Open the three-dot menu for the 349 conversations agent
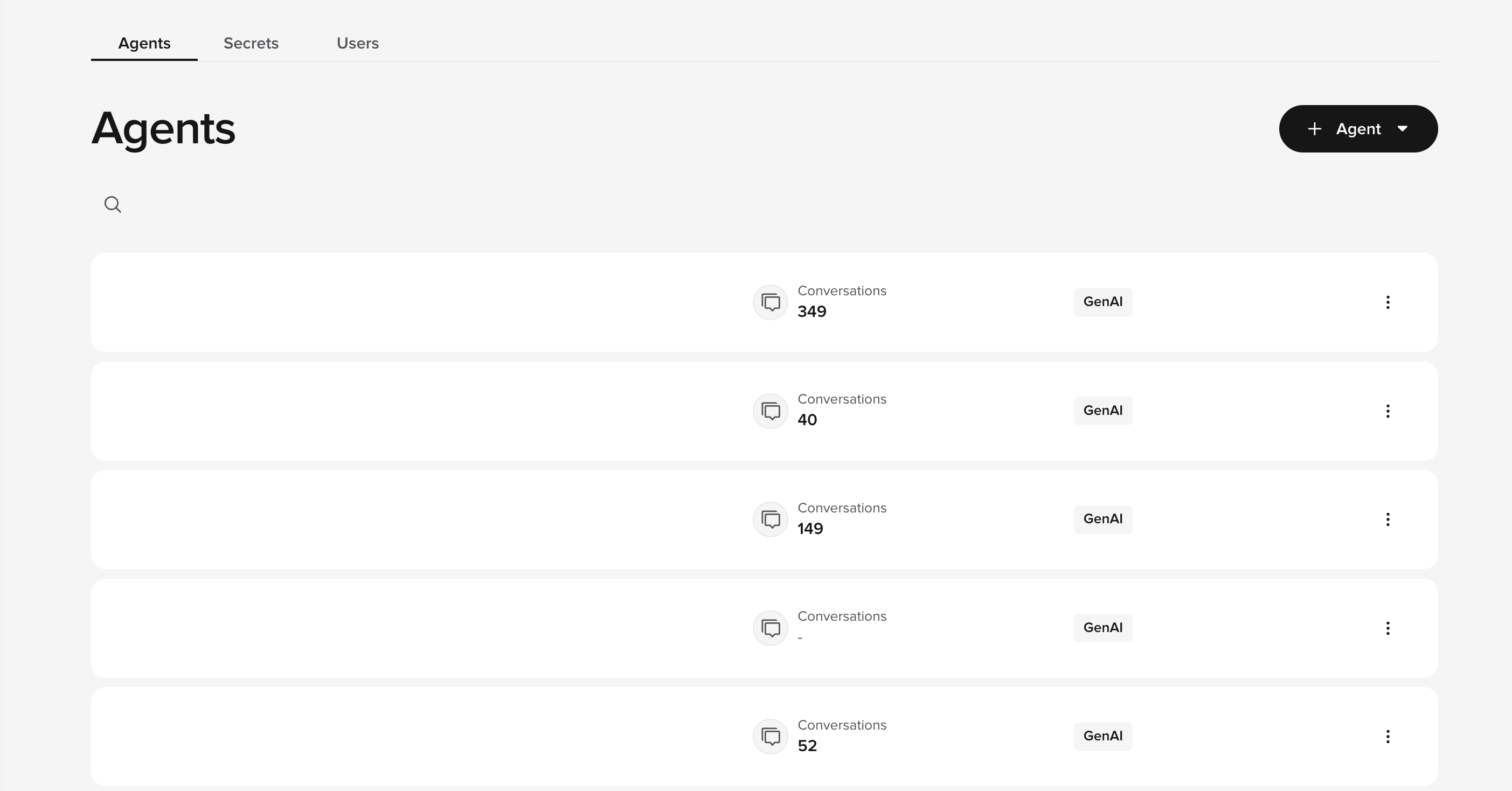1512x791 pixels. click(1388, 302)
